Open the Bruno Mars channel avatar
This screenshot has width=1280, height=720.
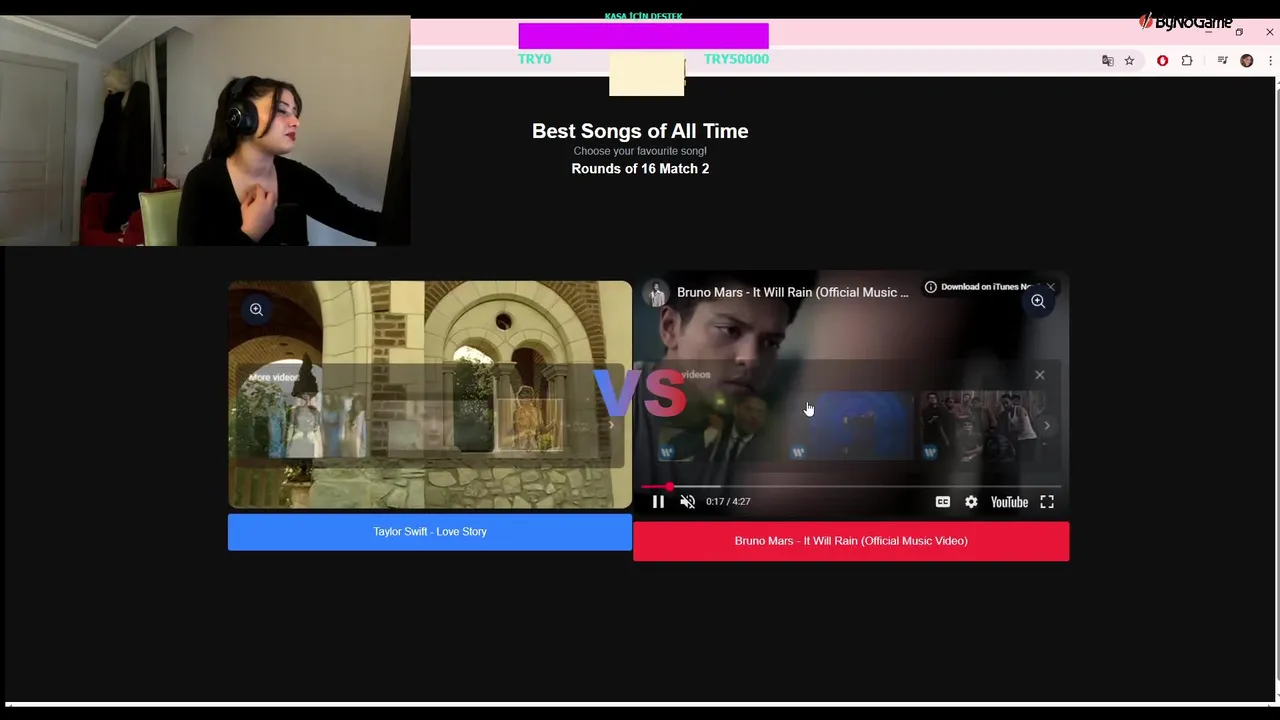click(657, 293)
